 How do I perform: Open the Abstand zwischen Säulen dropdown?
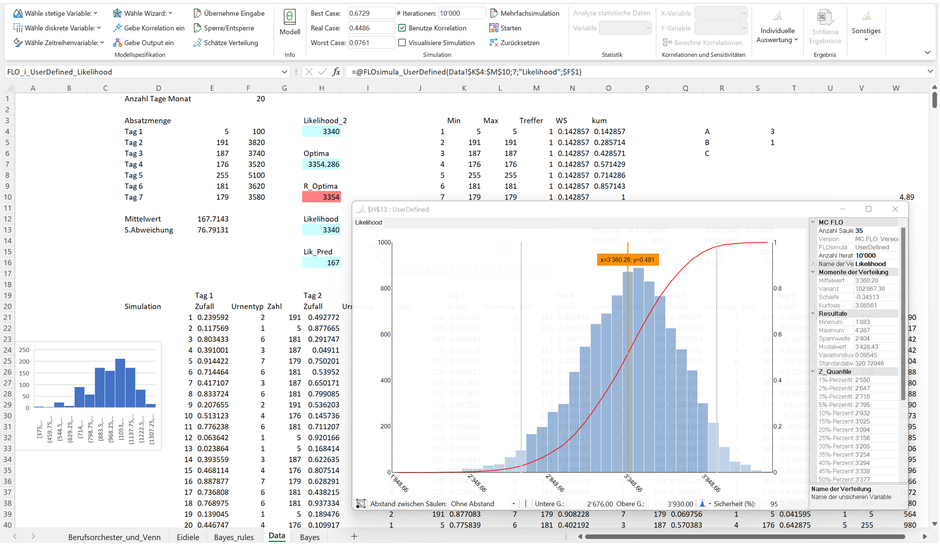pyautogui.click(x=514, y=504)
